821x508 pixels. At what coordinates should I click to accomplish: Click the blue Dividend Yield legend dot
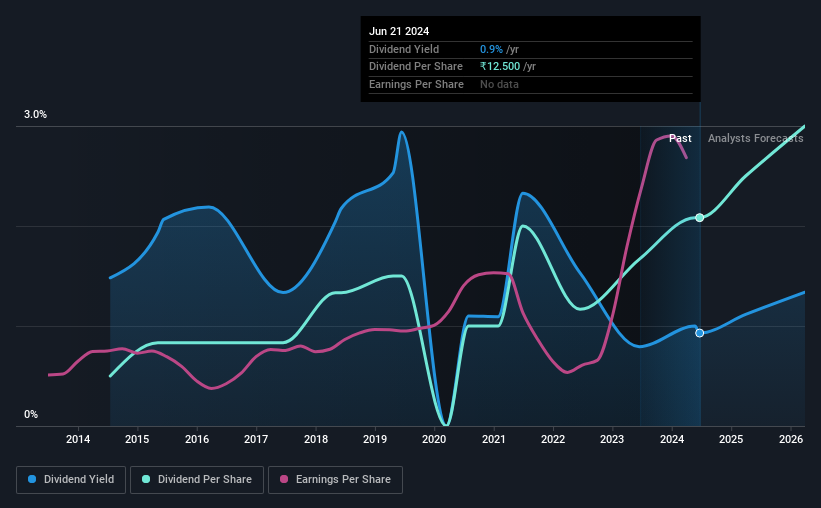tap(32, 479)
